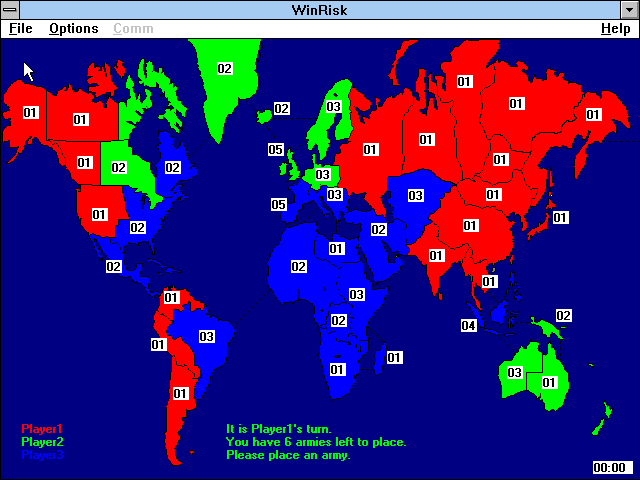Screen dimensions: 640x480
Task: Place an army on red Mongolia
Action: coord(493,194)
